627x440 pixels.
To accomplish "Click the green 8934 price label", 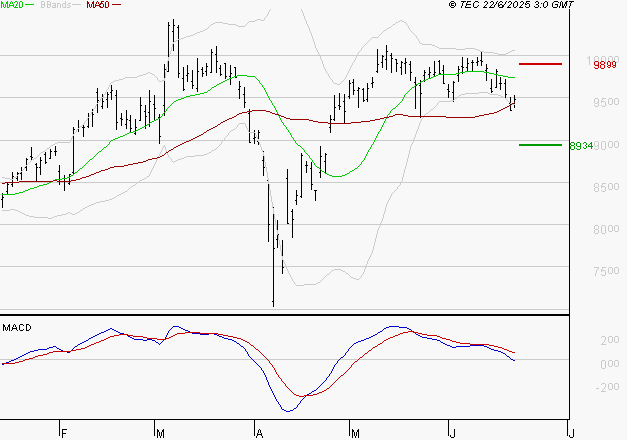I will coord(581,146).
